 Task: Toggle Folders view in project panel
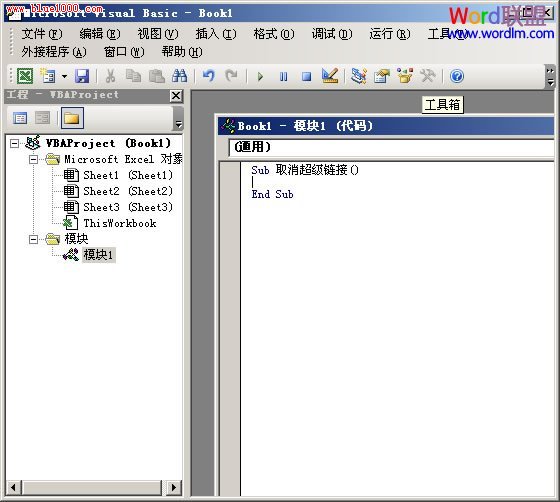[72, 118]
